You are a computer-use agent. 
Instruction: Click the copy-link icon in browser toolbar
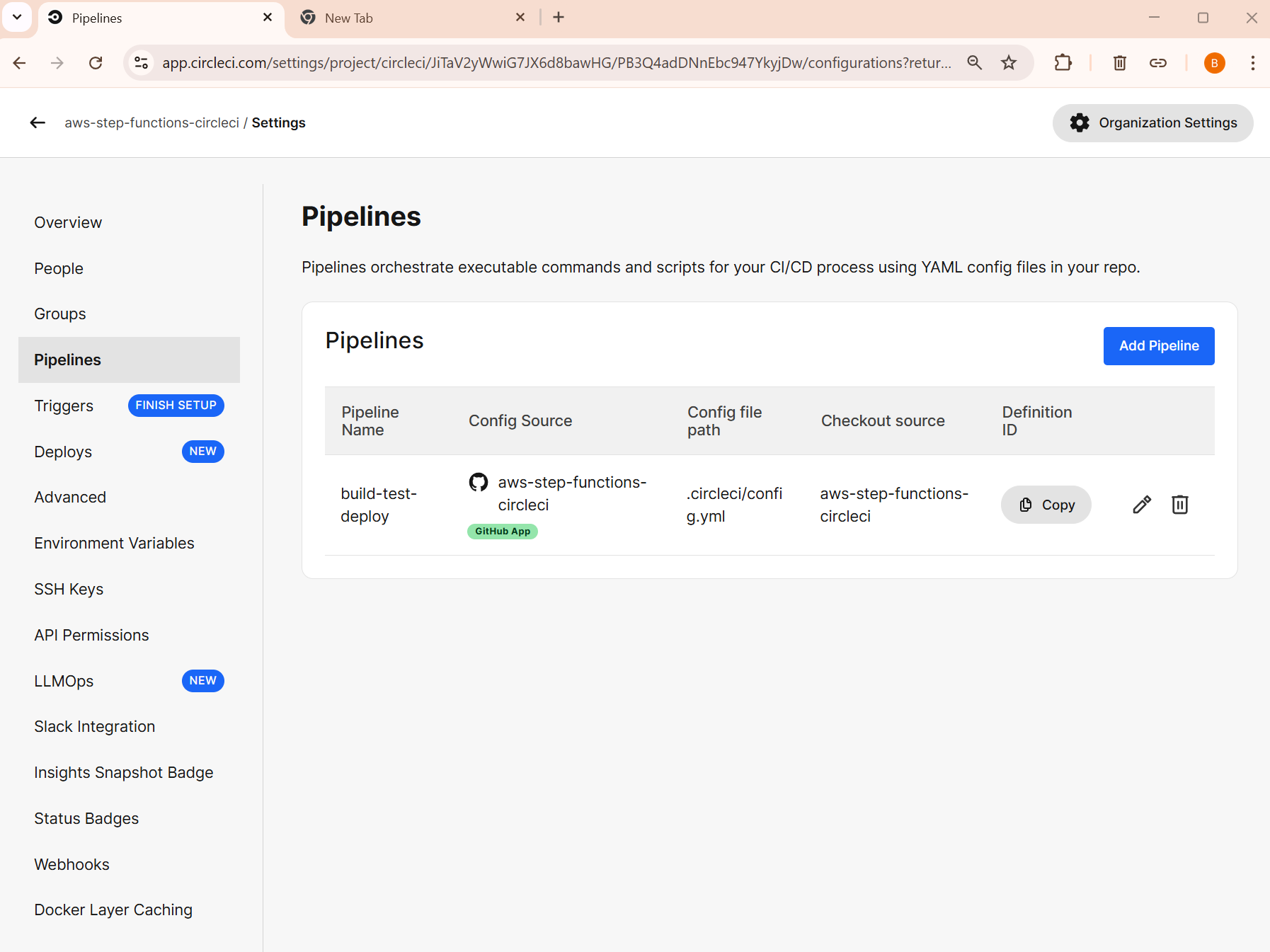point(1159,62)
